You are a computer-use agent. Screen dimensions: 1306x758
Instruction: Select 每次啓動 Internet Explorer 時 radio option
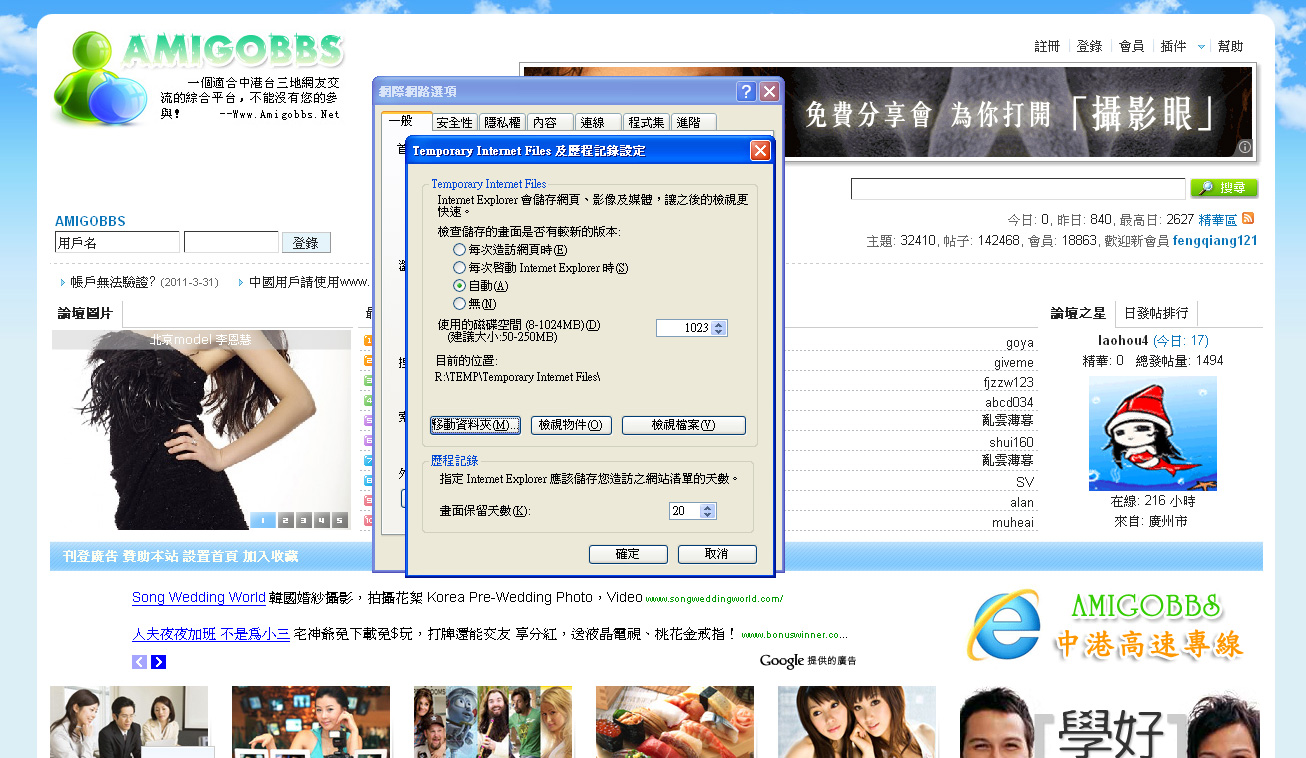pos(459,268)
